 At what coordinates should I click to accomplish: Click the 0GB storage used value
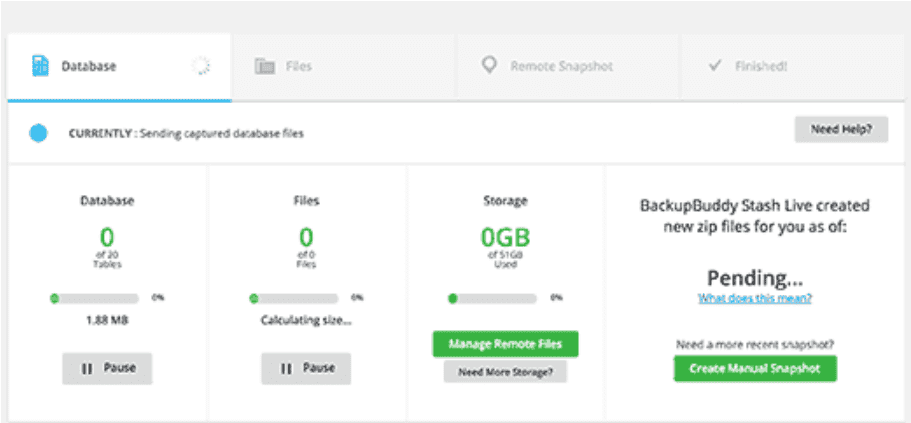click(x=505, y=237)
